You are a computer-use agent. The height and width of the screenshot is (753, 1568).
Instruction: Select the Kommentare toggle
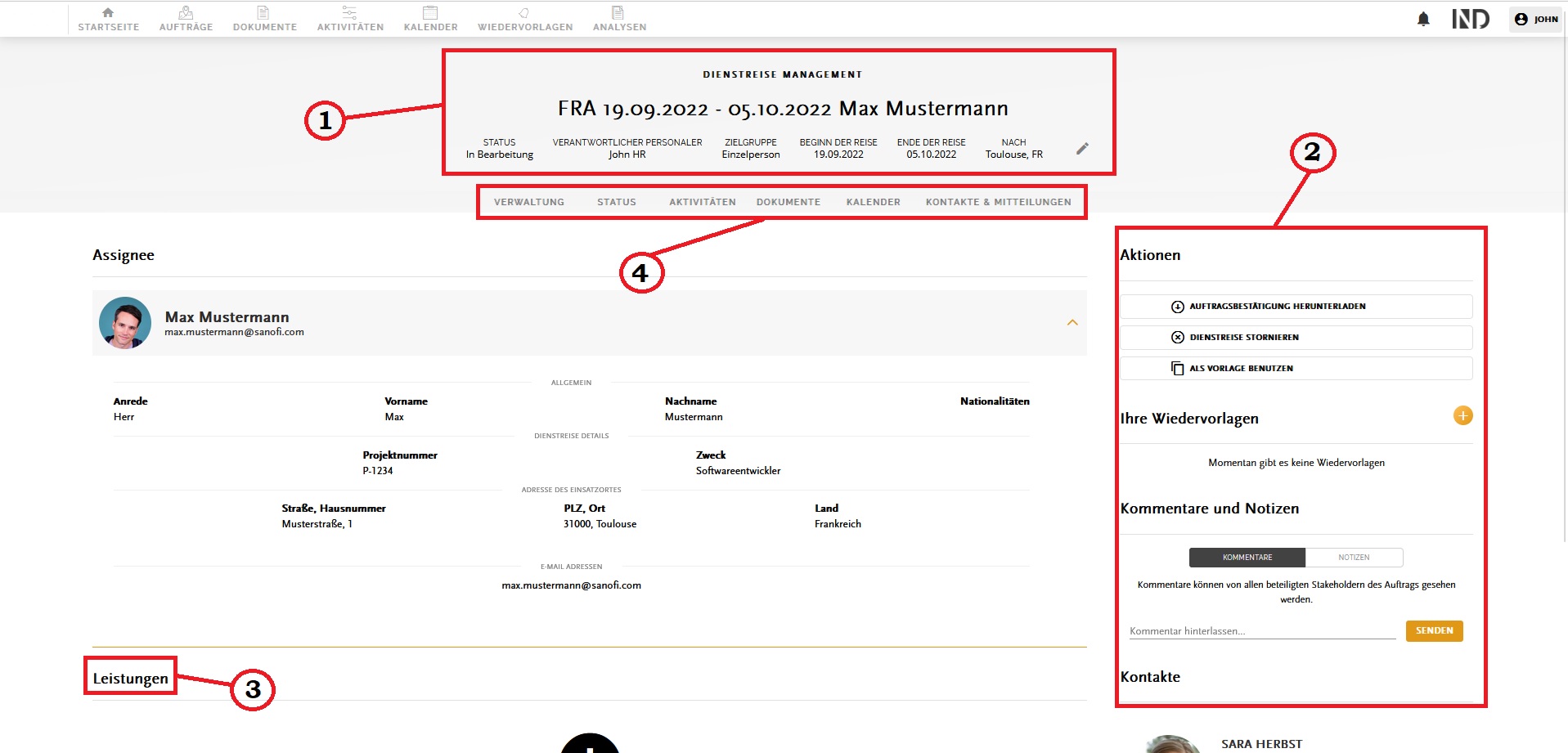(x=1247, y=558)
